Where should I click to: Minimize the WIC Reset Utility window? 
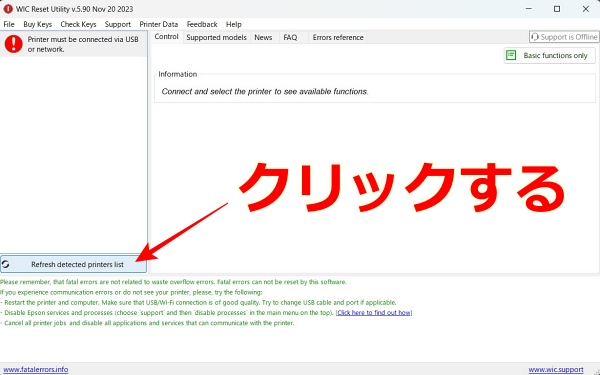(x=529, y=9)
